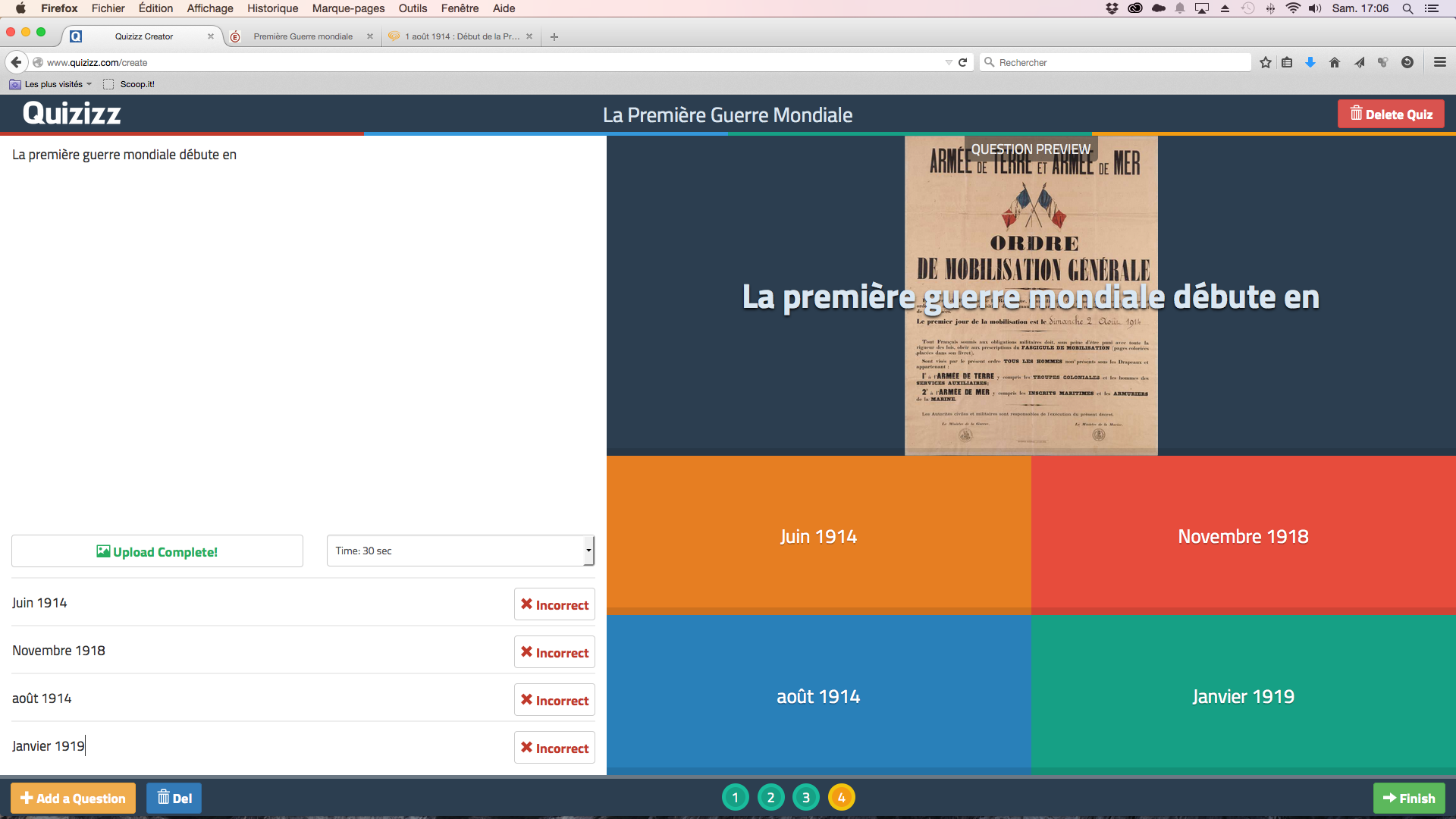The image size is (1456, 819).
Task: Open the Dropbox menu bar icon
Action: 1112,8
